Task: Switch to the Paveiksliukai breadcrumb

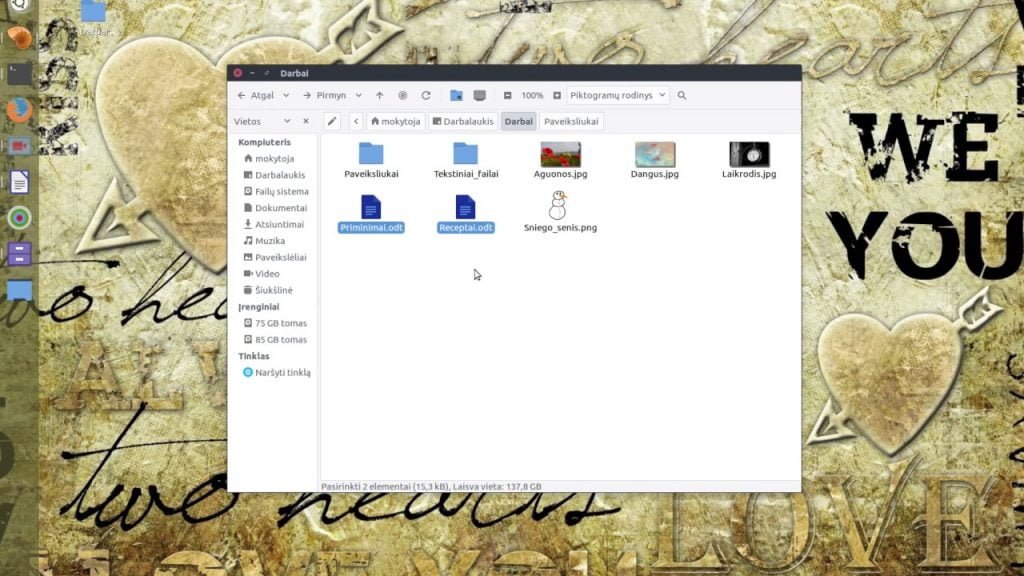Action: (571, 121)
